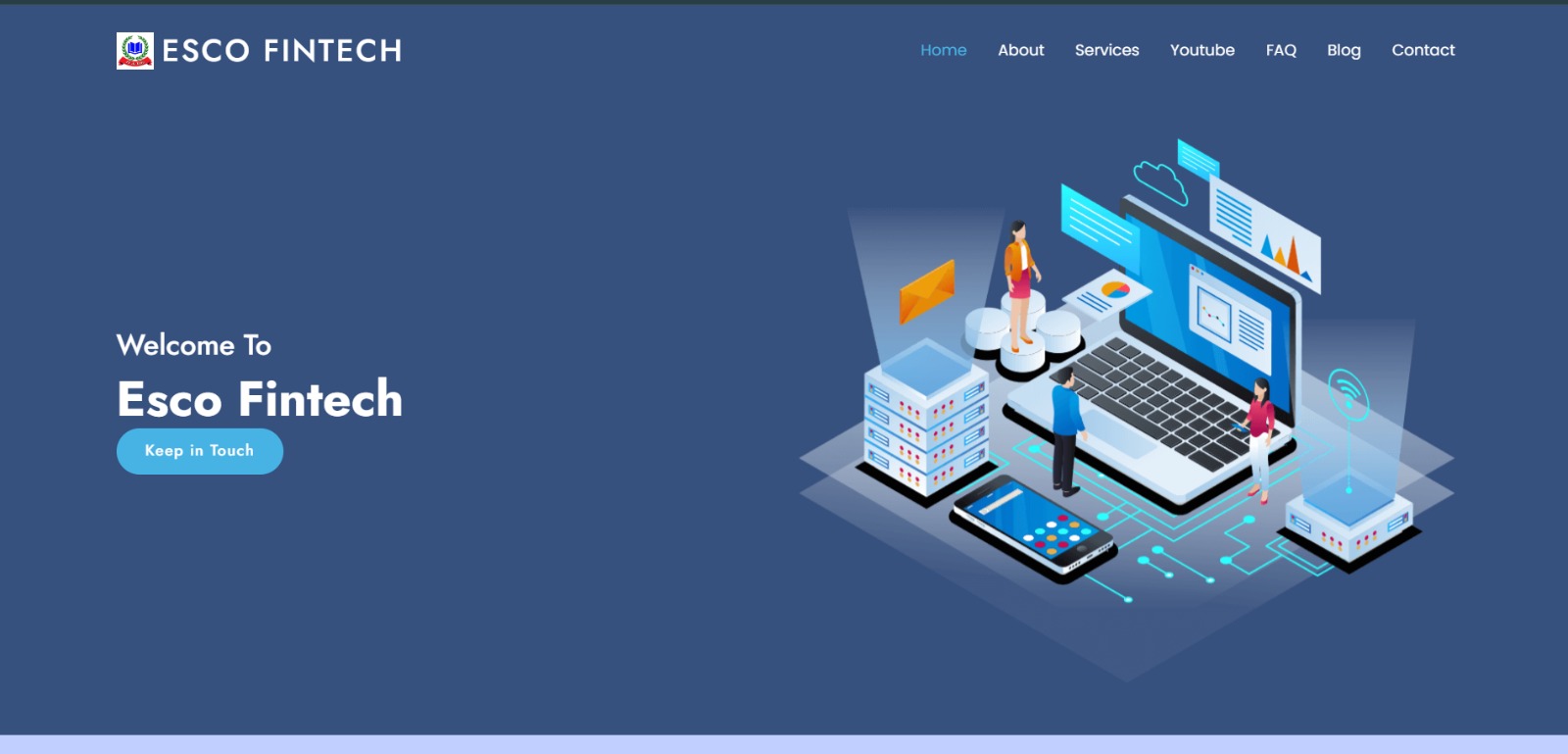The image size is (1568, 754).
Task: Visit the Youtube navigation link
Action: [1201, 50]
